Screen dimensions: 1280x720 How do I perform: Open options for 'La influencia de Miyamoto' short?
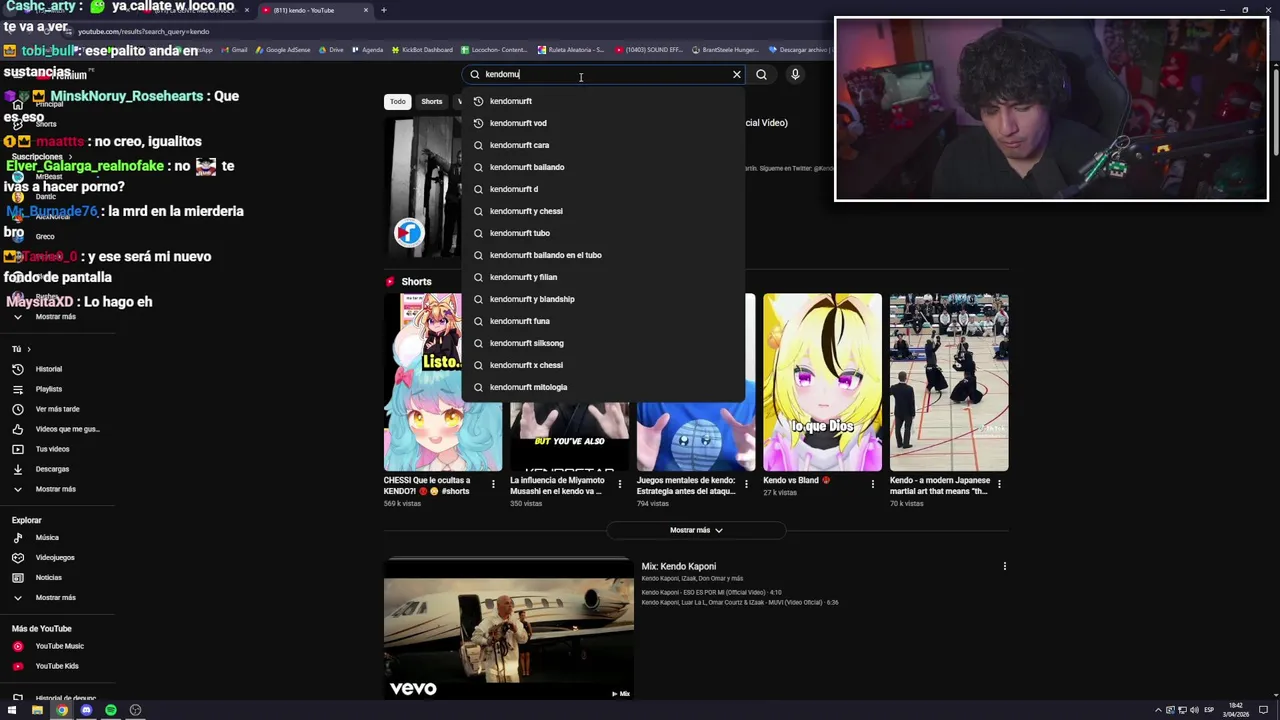tap(619, 484)
